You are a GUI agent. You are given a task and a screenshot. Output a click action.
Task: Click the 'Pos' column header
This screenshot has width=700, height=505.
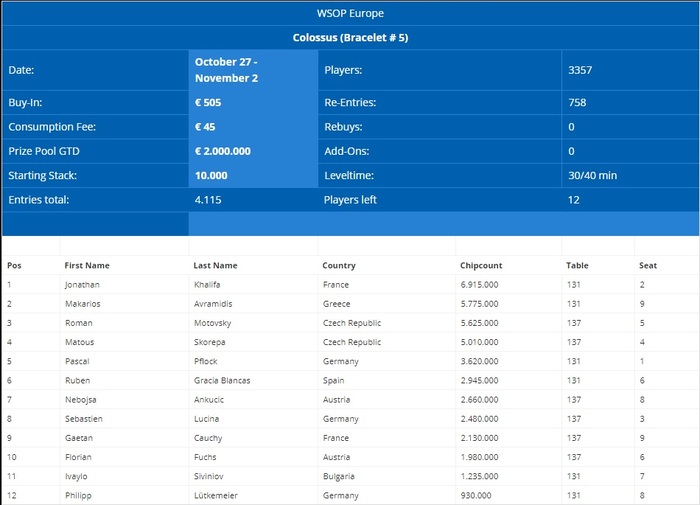tap(14, 266)
